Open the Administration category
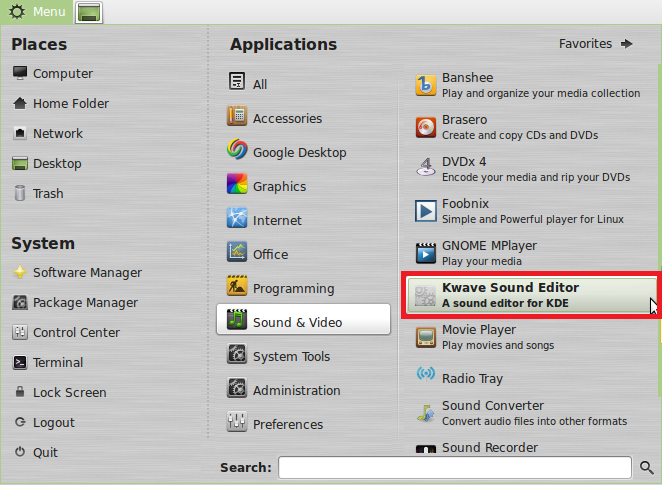This screenshot has height=485, width=662. click(x=303, y=390)
